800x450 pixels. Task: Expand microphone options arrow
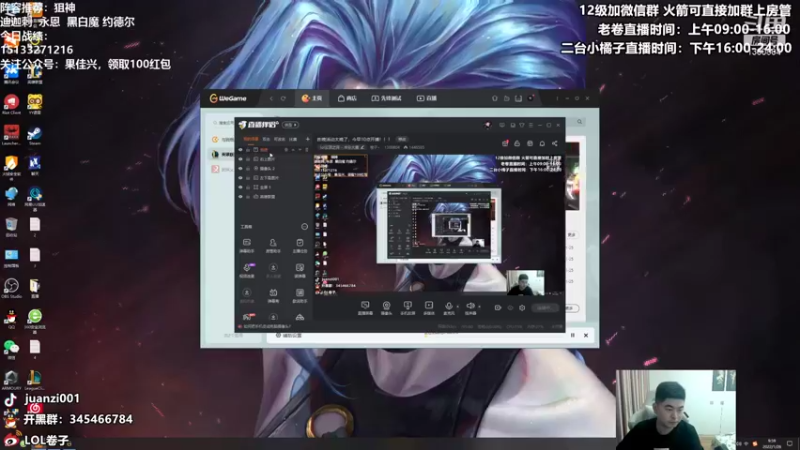tap(458, 307)
